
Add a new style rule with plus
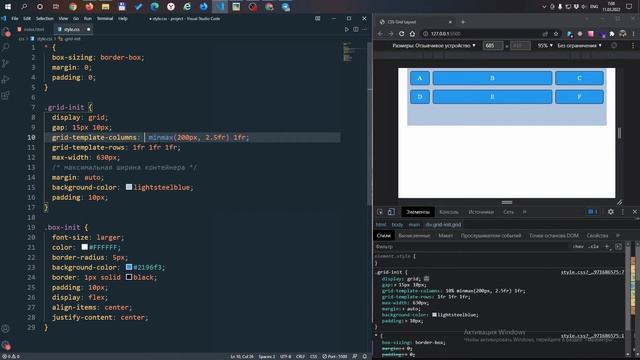[607, 247]
